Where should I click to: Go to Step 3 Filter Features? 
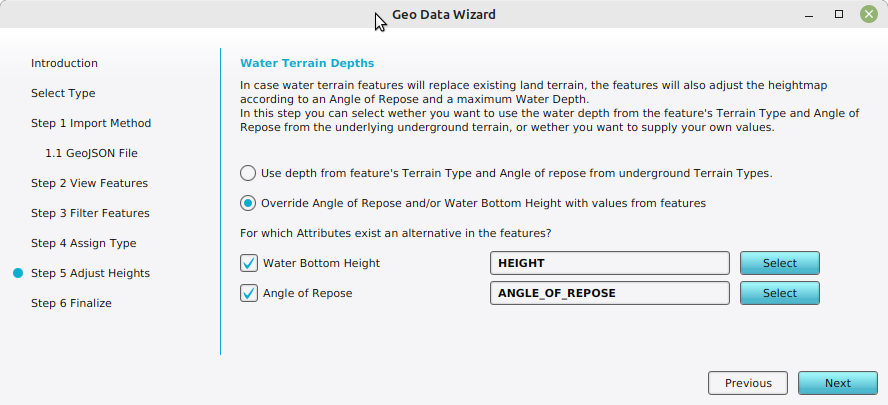(x=90, y=213)
